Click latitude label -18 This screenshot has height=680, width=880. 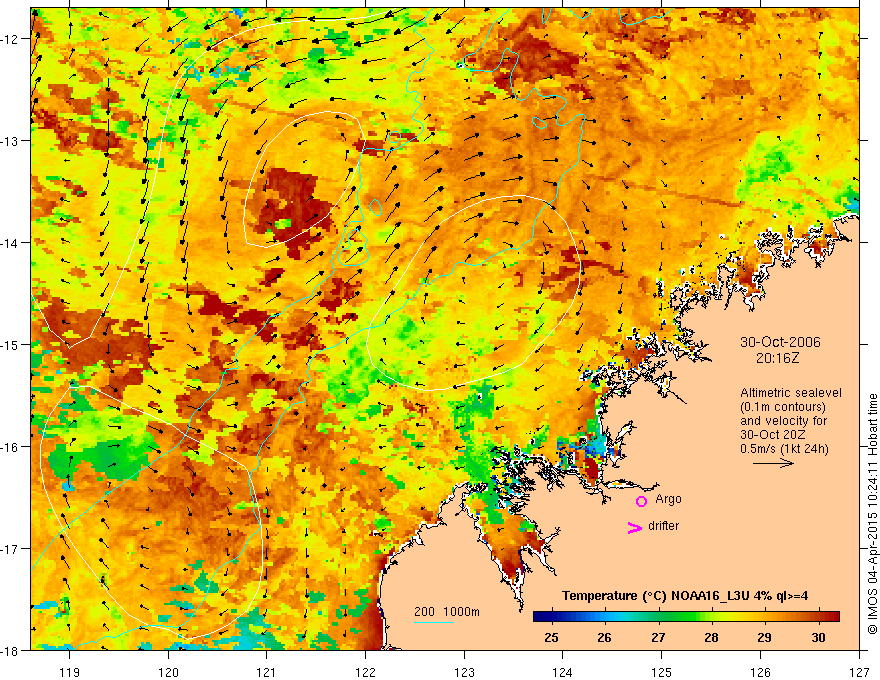[11, 650]
